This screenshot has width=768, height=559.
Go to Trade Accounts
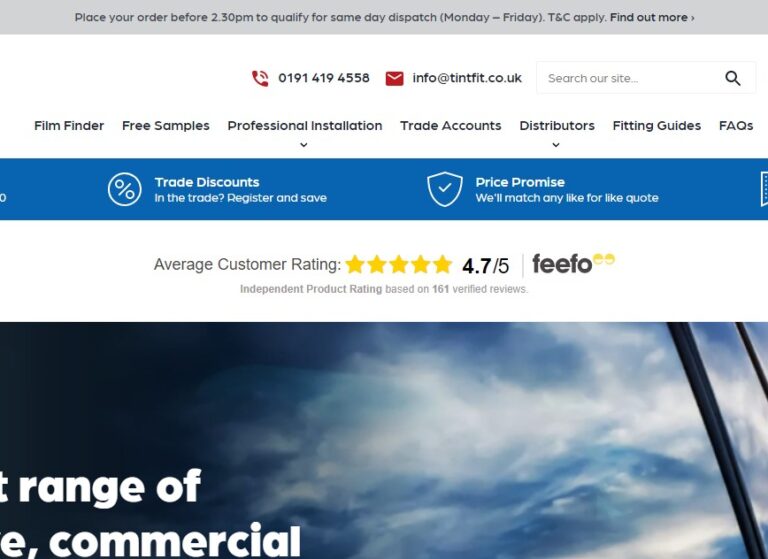[x=451, y=126]
